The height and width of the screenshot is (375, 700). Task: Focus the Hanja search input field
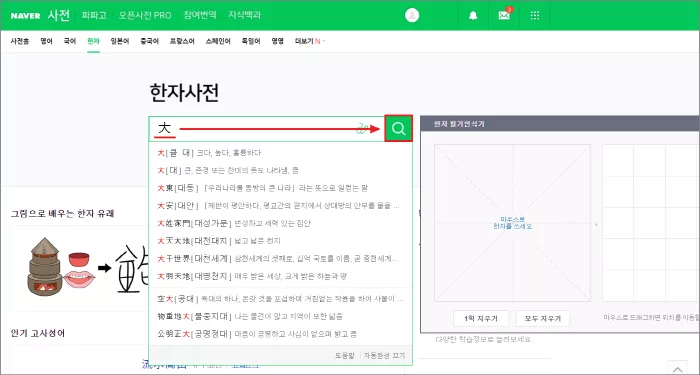(267, 129)
